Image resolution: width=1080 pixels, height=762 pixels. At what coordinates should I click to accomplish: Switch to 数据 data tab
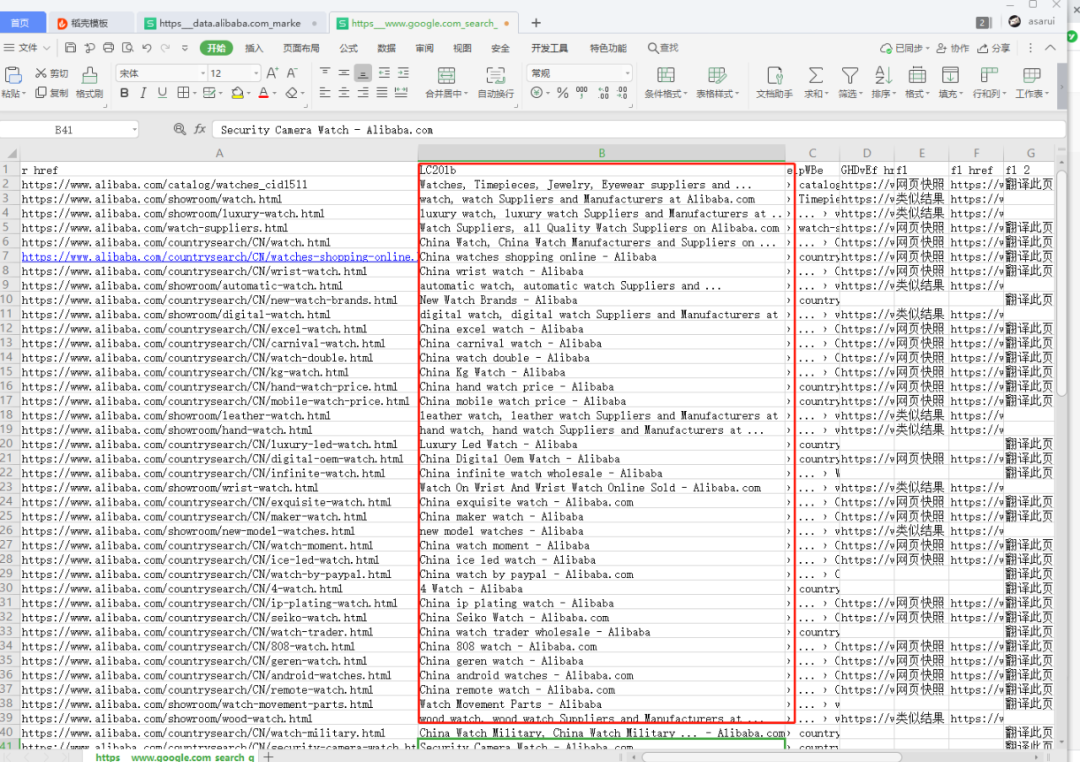386,48
